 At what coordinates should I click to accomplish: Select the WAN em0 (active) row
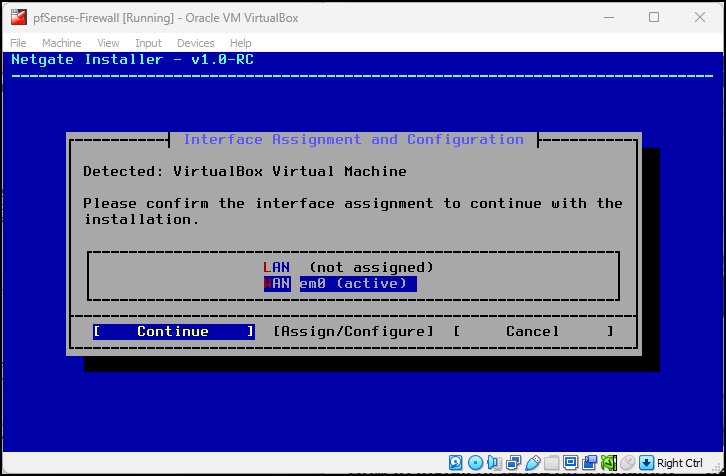point(340,283)
